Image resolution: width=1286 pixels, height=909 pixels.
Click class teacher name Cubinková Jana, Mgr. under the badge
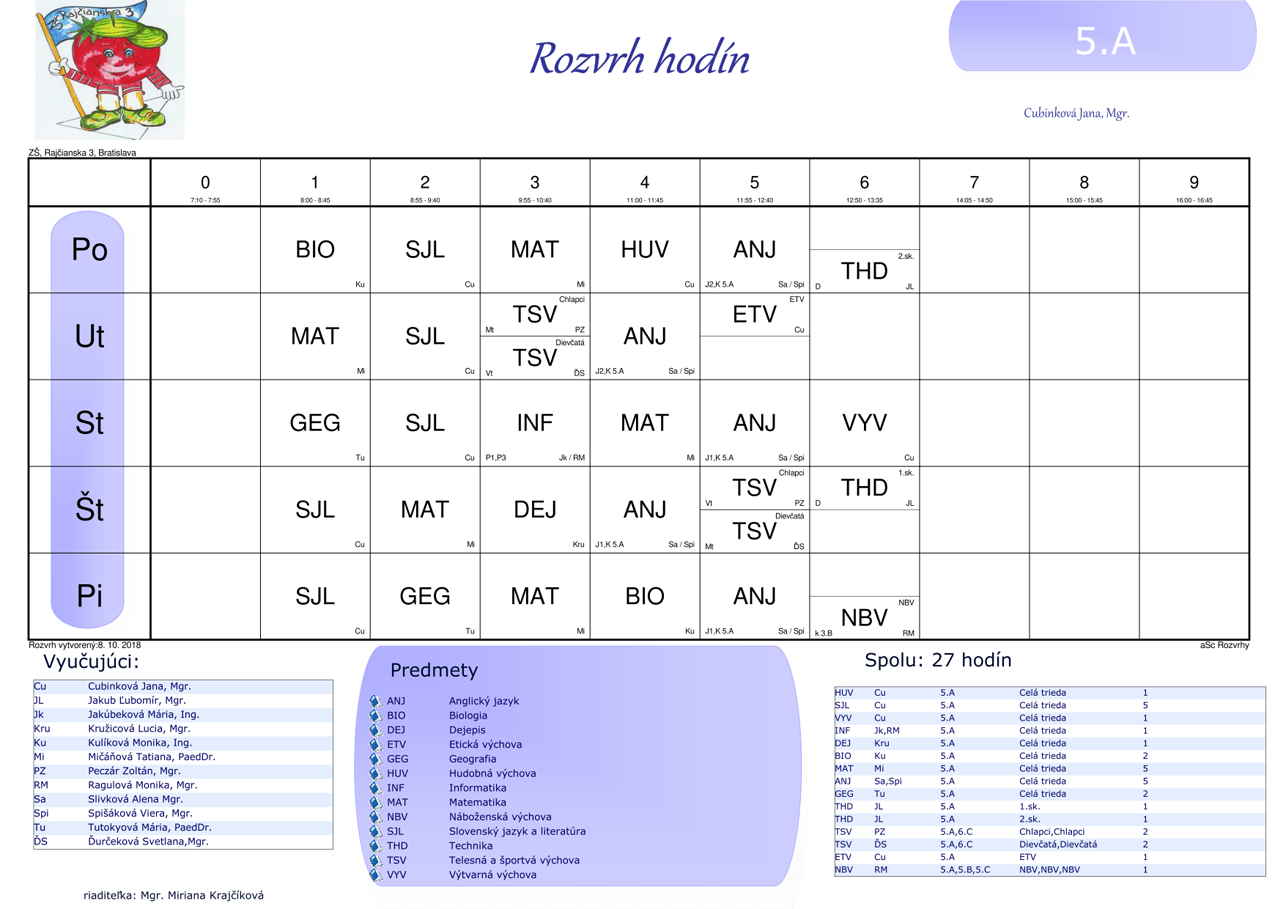coord(1076,113)
